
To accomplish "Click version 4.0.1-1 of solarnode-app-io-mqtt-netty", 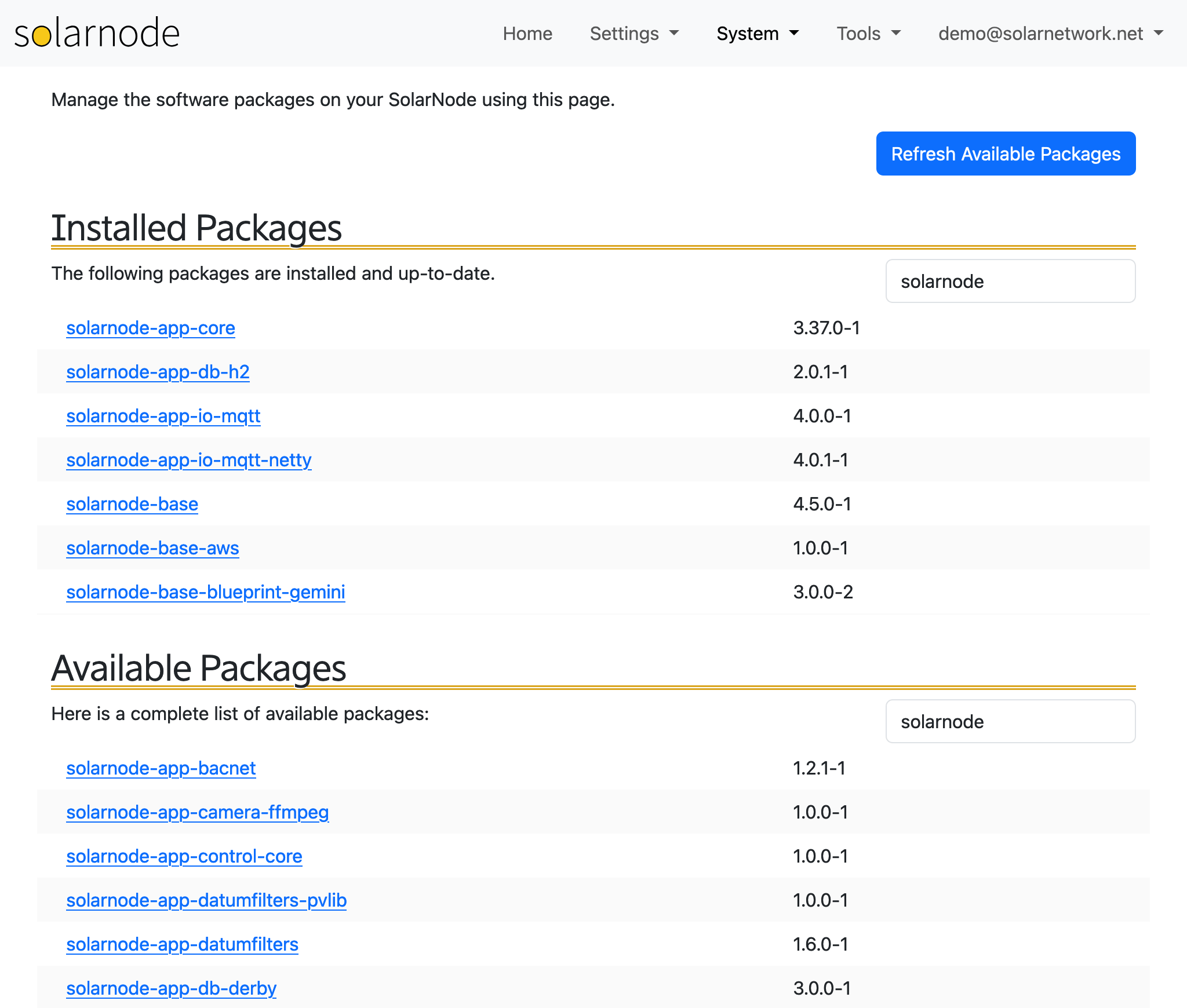I will pos(821,460).
